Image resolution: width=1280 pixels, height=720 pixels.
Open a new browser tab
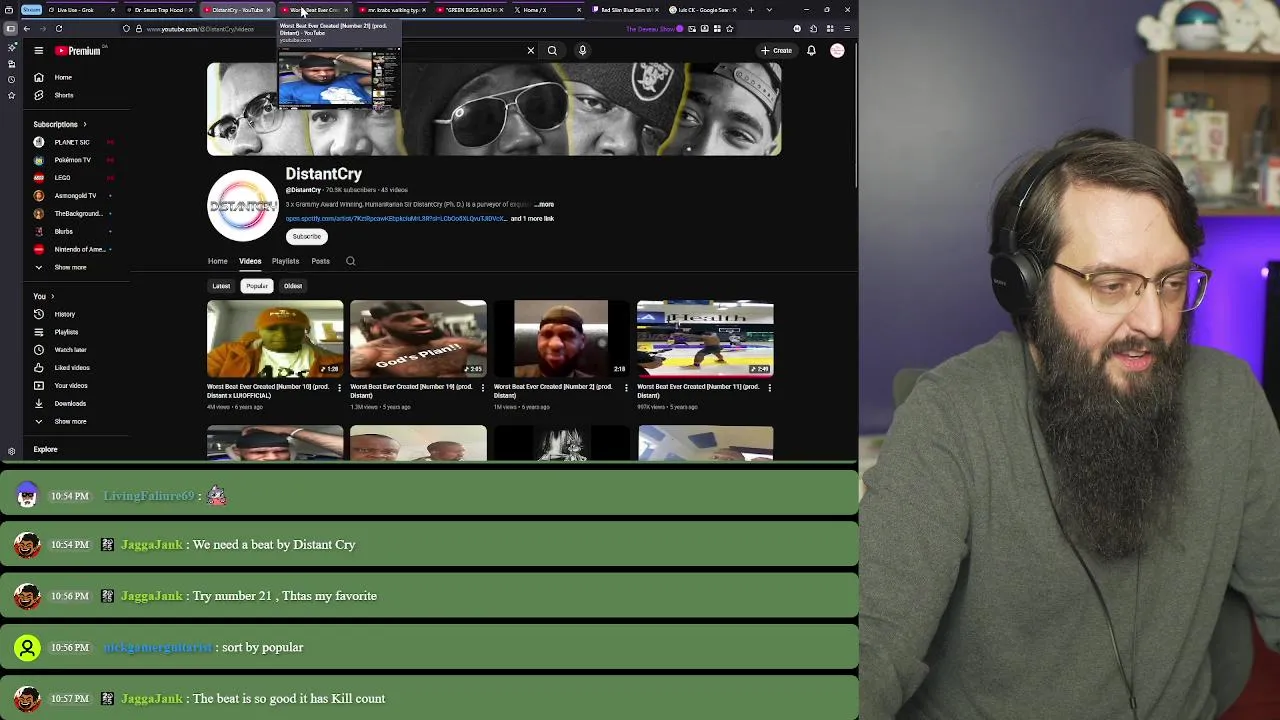[751, 10]
